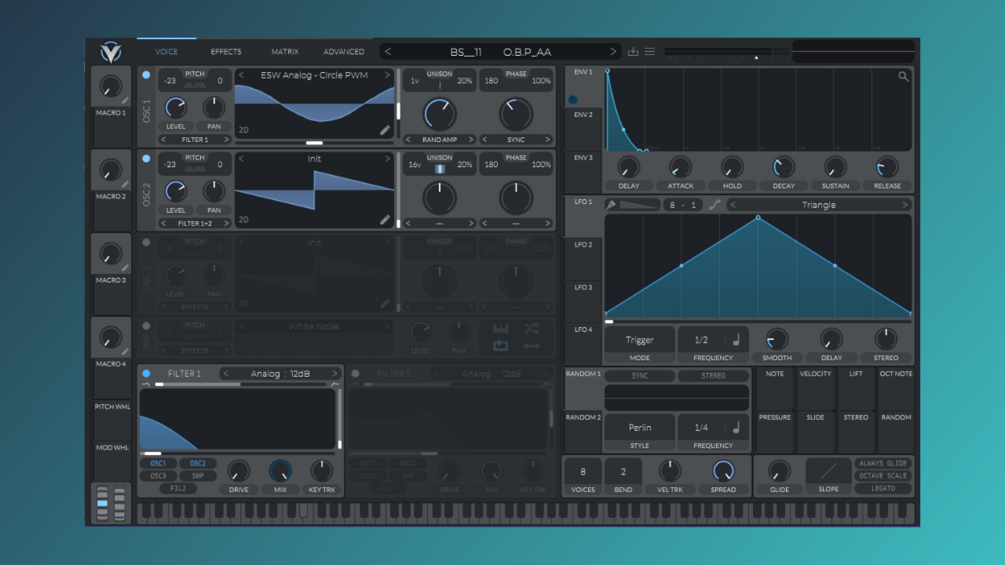Enable the sampler power toggle

tap(146, 326)
